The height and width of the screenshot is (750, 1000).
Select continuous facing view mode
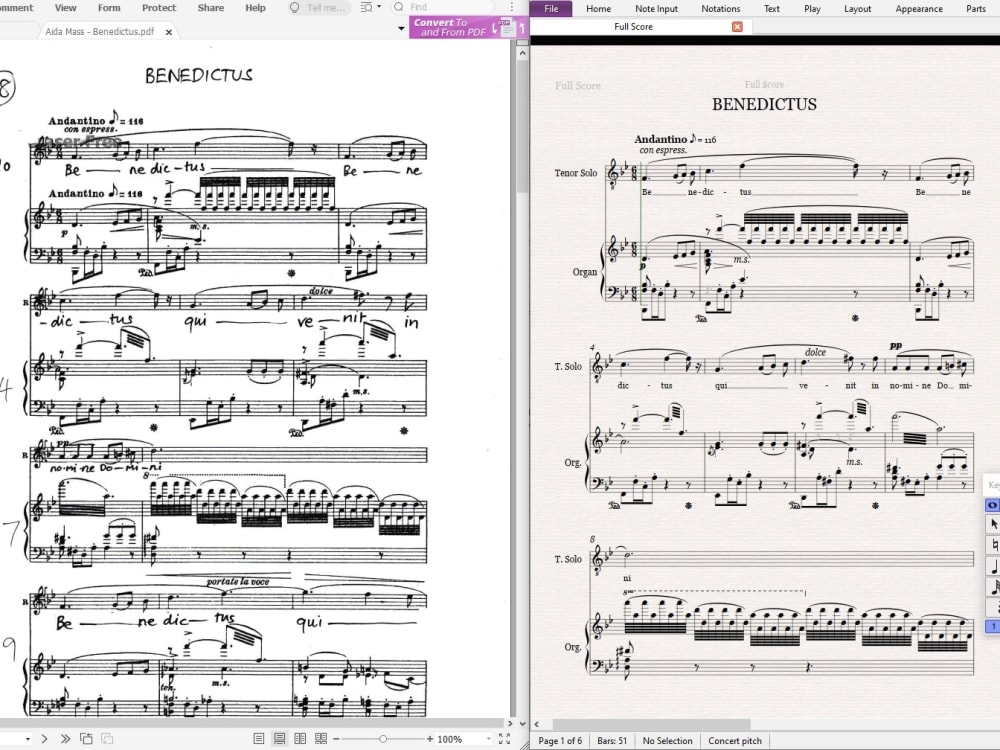click(x=321, y=739)
